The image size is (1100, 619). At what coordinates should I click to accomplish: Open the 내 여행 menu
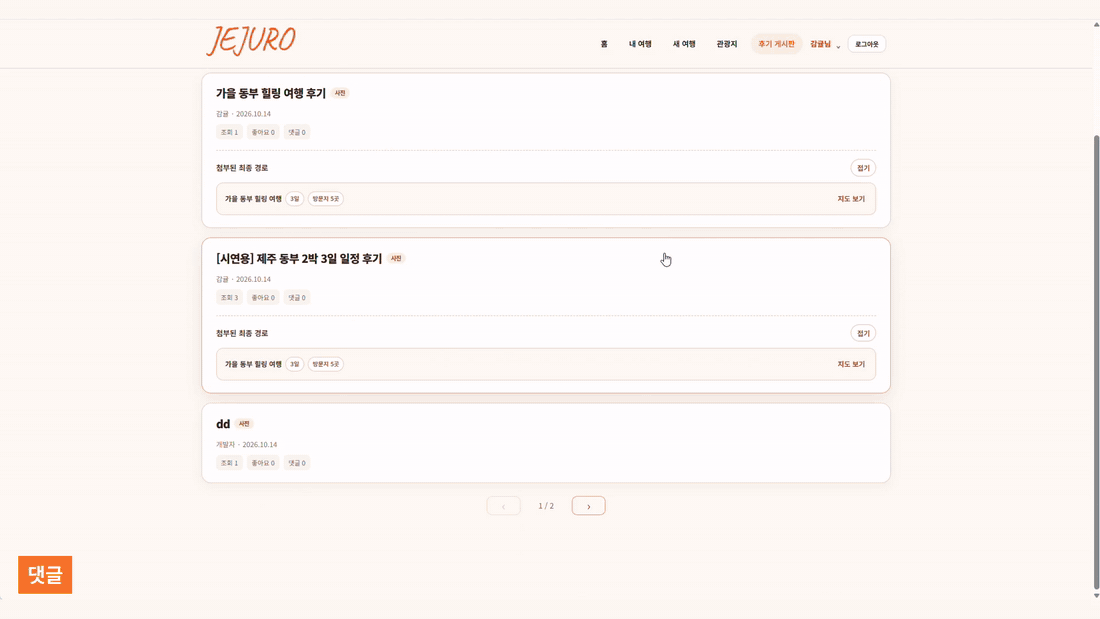[x=640, y=44]
